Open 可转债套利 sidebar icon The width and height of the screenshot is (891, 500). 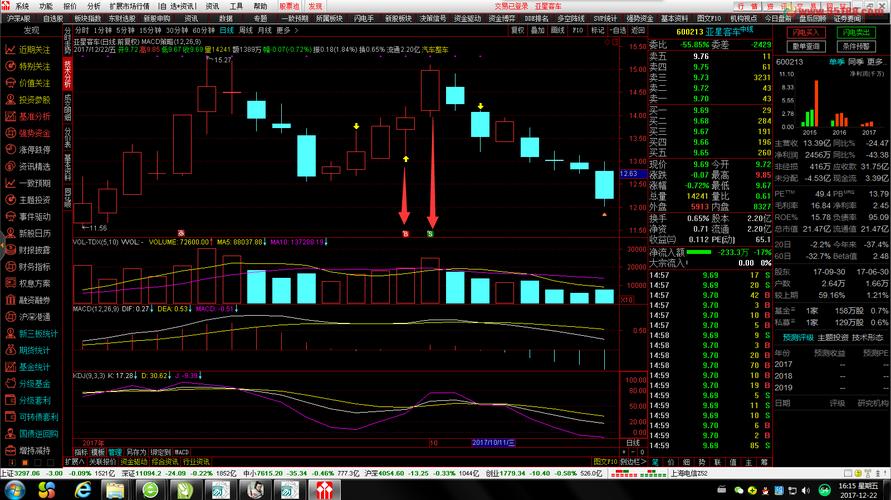click(10, 417)
